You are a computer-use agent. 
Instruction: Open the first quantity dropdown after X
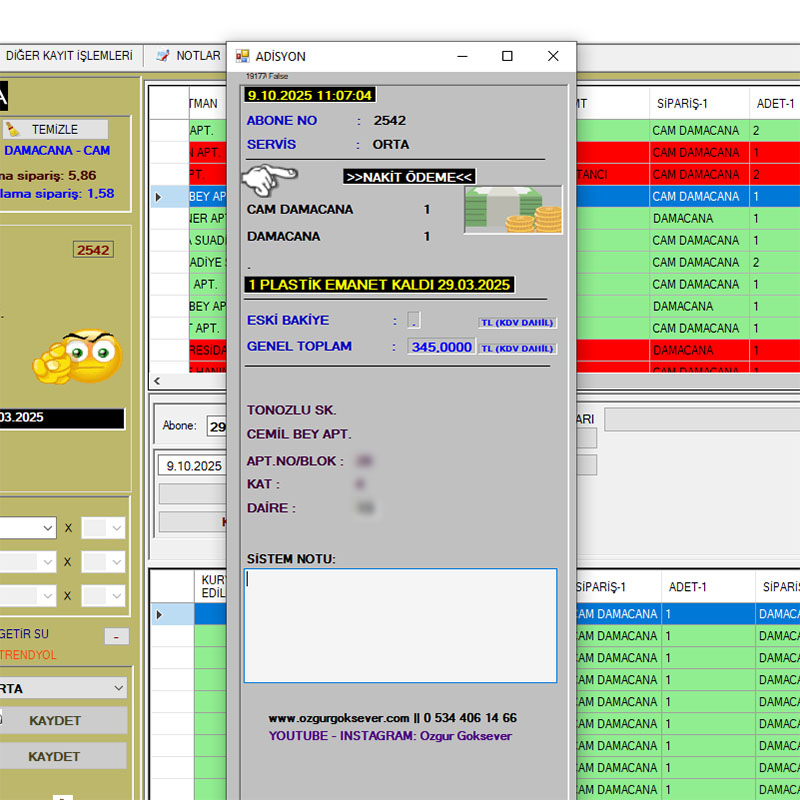(x=116, y=528)
